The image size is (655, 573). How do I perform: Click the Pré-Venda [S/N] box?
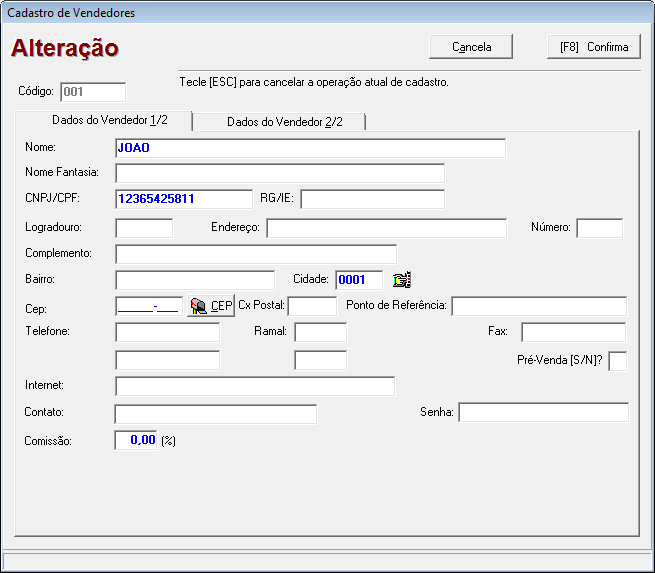[x=617, y=361]
